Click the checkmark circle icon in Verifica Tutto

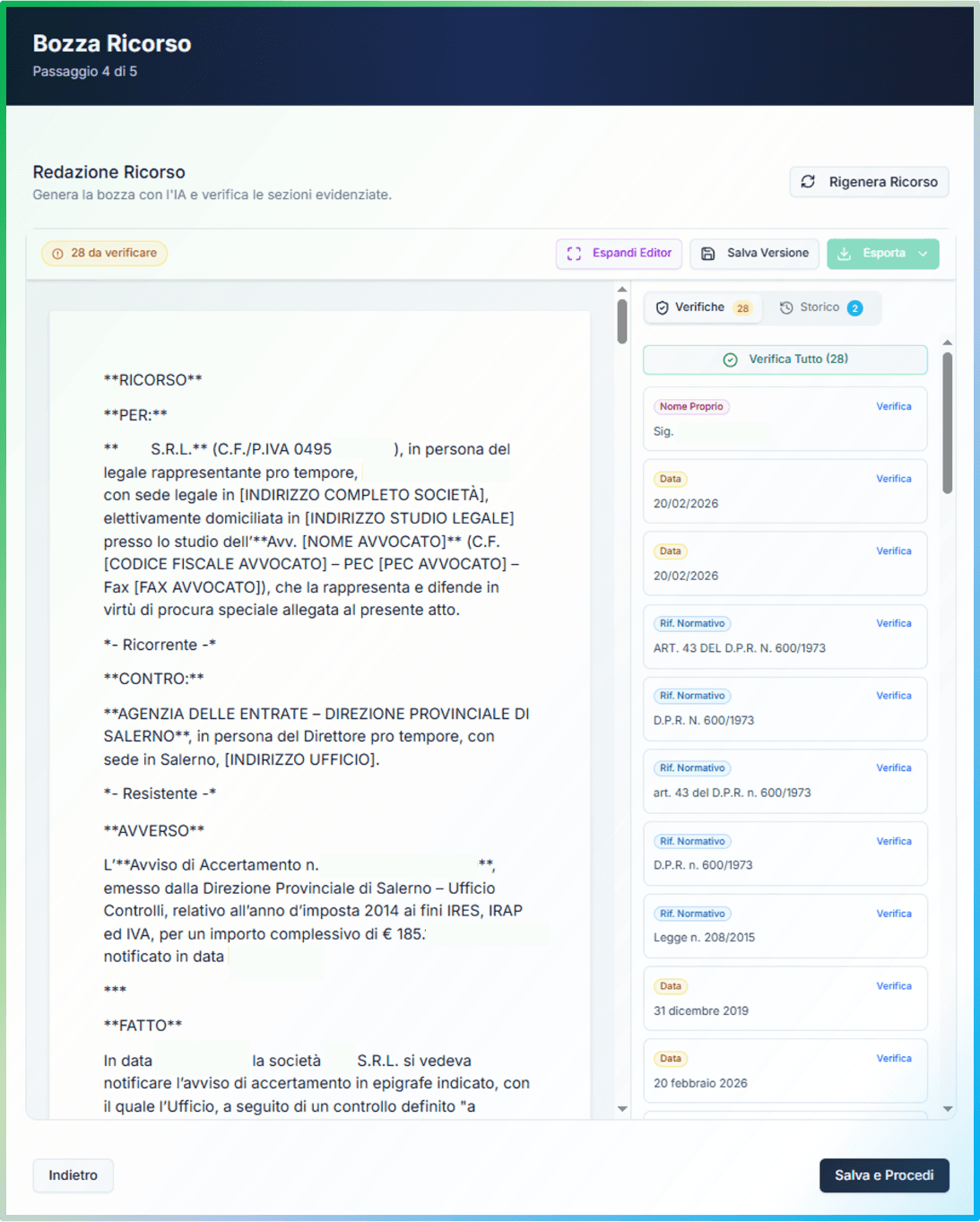[x=730, y=360]
